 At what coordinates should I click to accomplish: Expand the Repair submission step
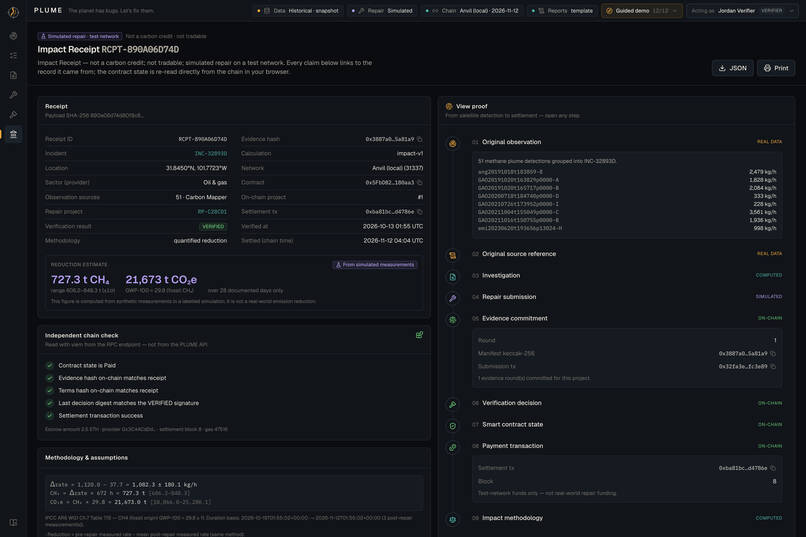627,297
